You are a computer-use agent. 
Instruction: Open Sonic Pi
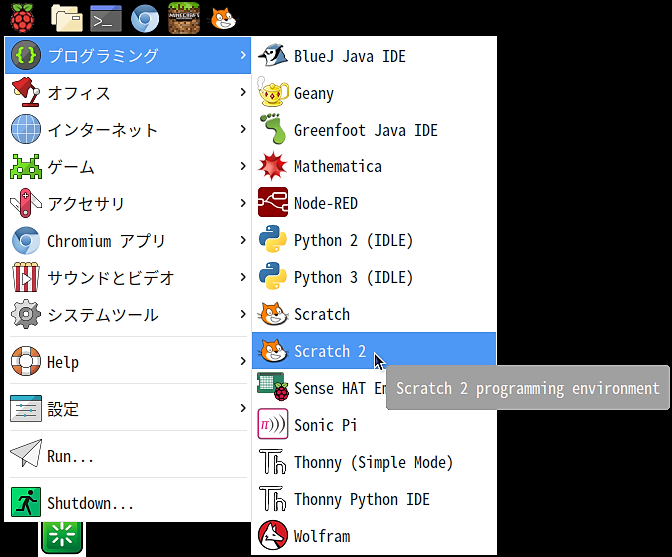[374, 425]
